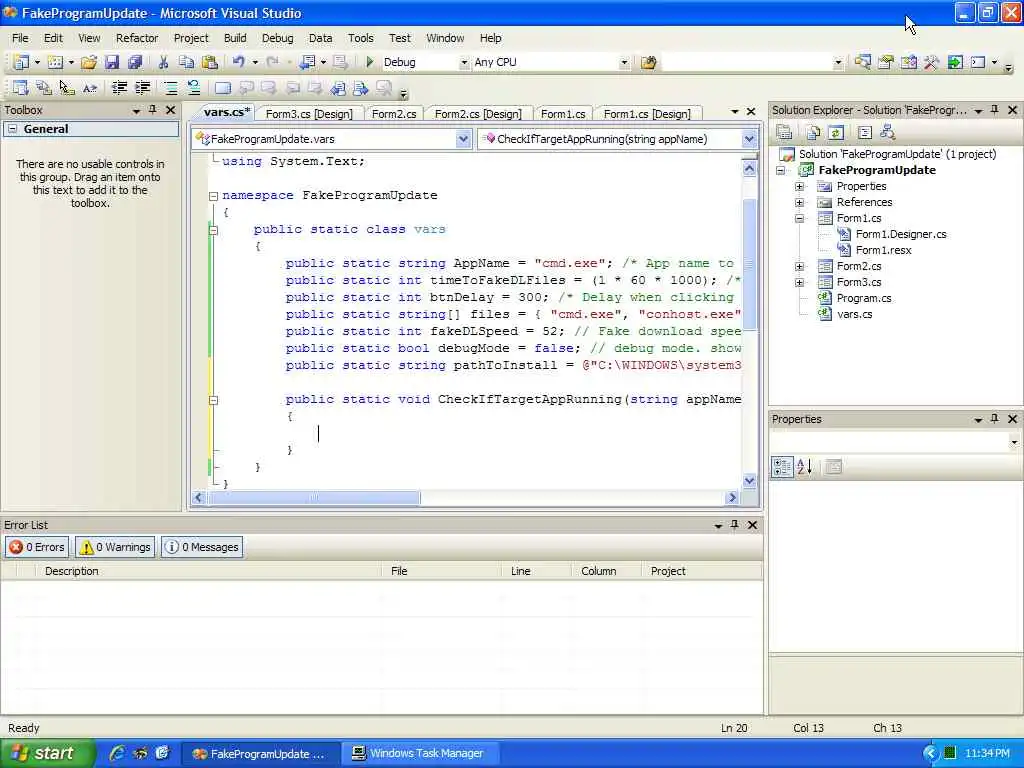Viewport: 1024px width, 768px height.
Task: Expand the Form2.cs node in Solution Explorer
Action: pyautogui.click(x=799, y=266)
